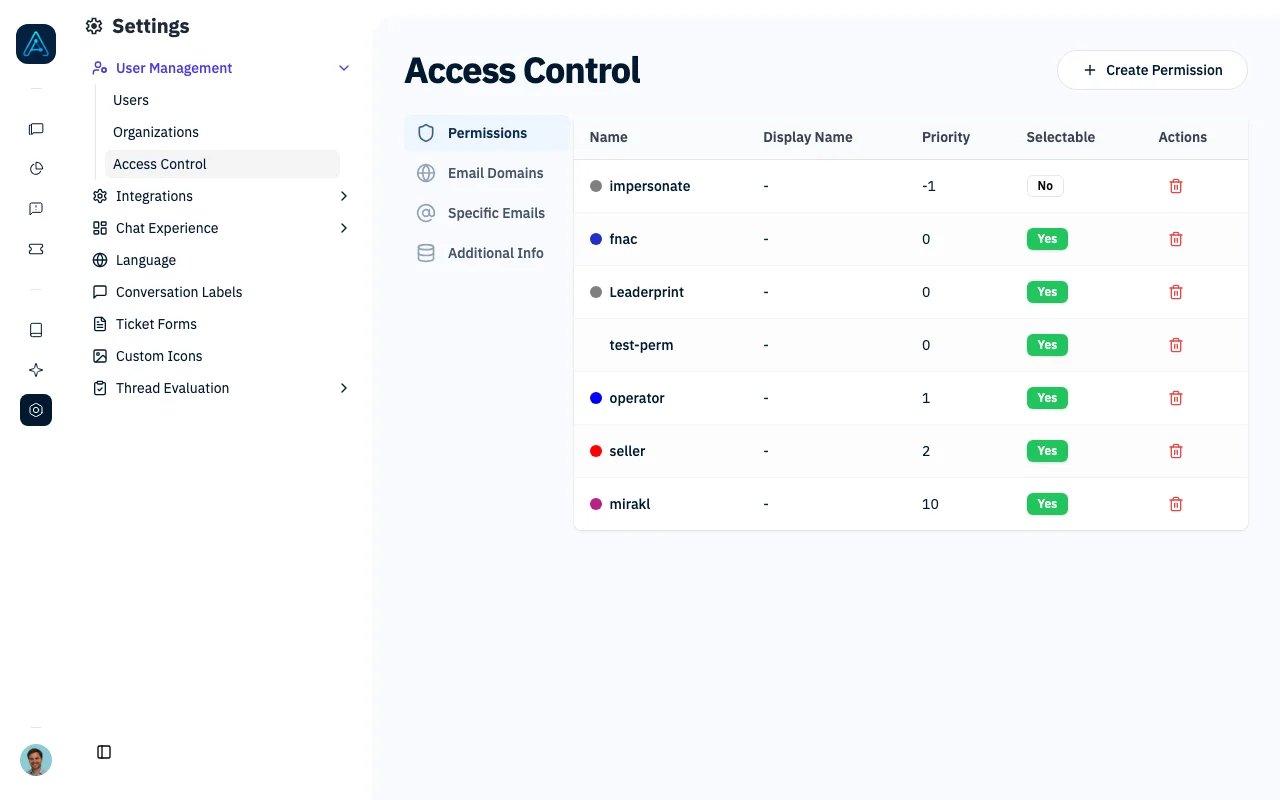Delete the fnac permission via trash icon
The height and width of the screenshot is (800, 1280).
click(1176, 239)
